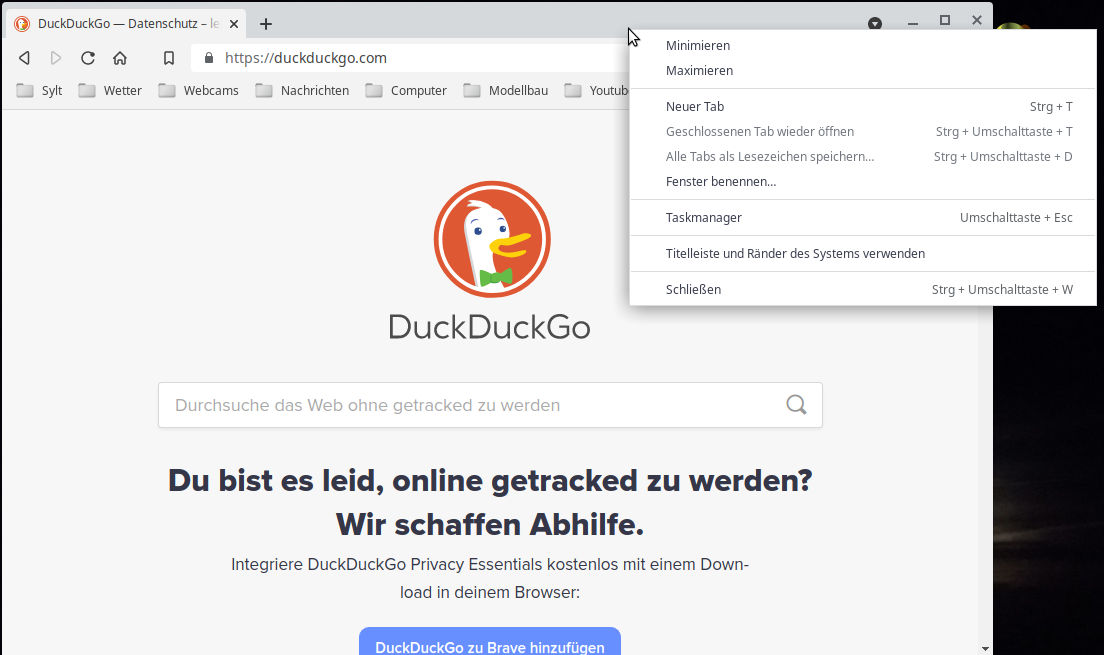Maximize the browser window
The image size is (1104, 655).
945,20
